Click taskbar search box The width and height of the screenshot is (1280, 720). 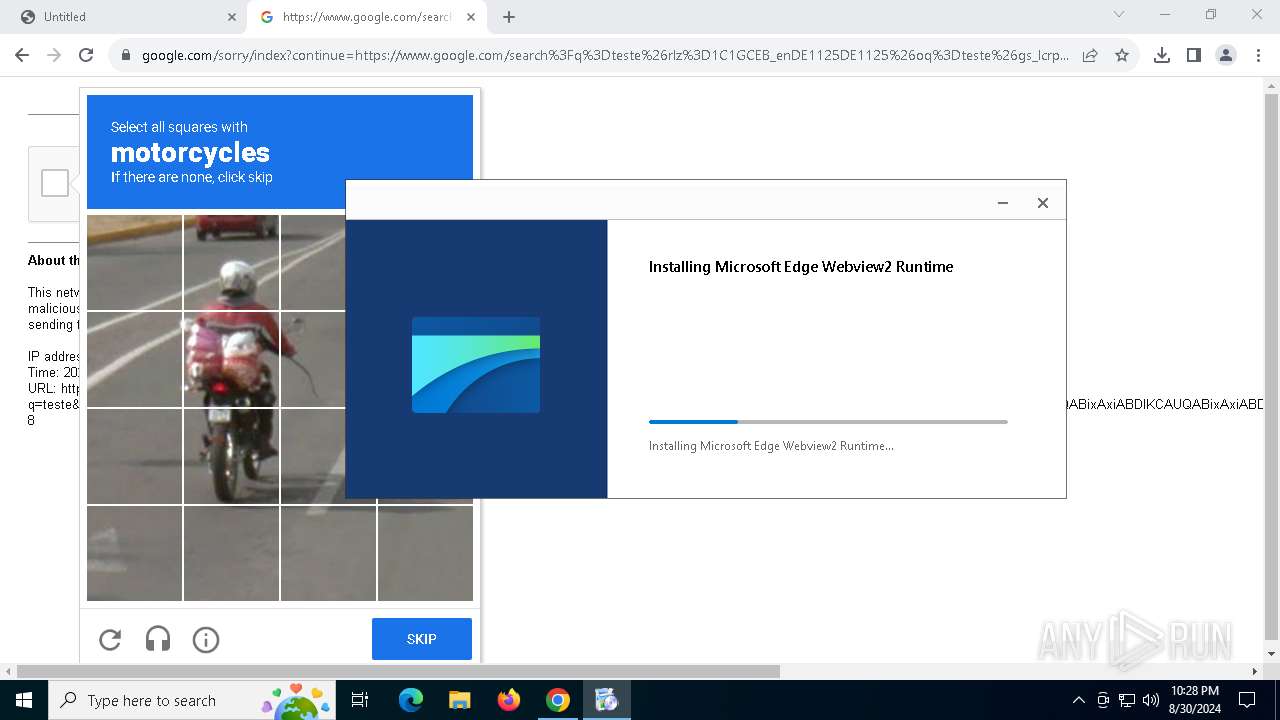(x=192, y=700)
